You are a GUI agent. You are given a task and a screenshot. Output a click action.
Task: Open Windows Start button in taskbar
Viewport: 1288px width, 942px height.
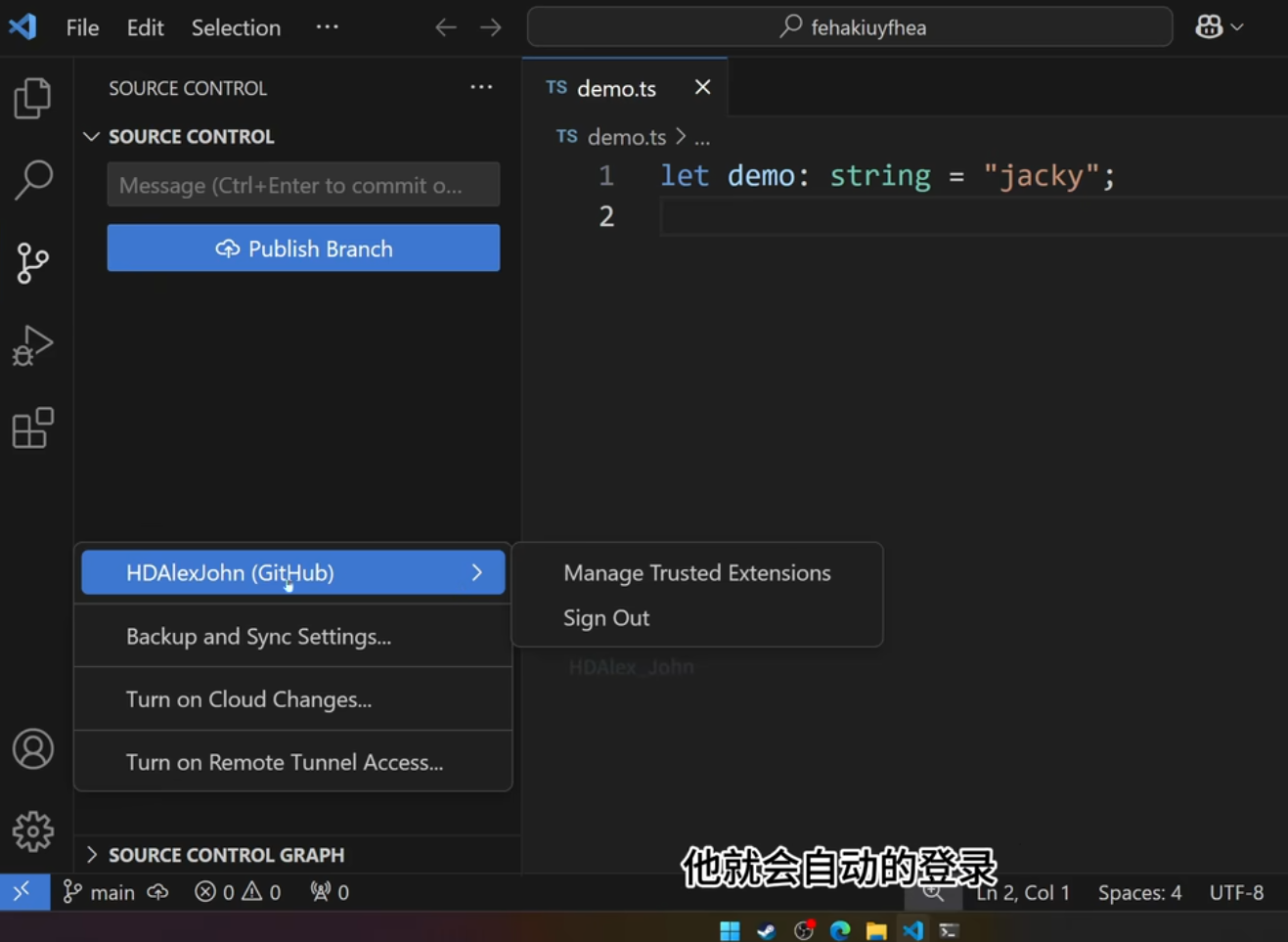(730, 929)
